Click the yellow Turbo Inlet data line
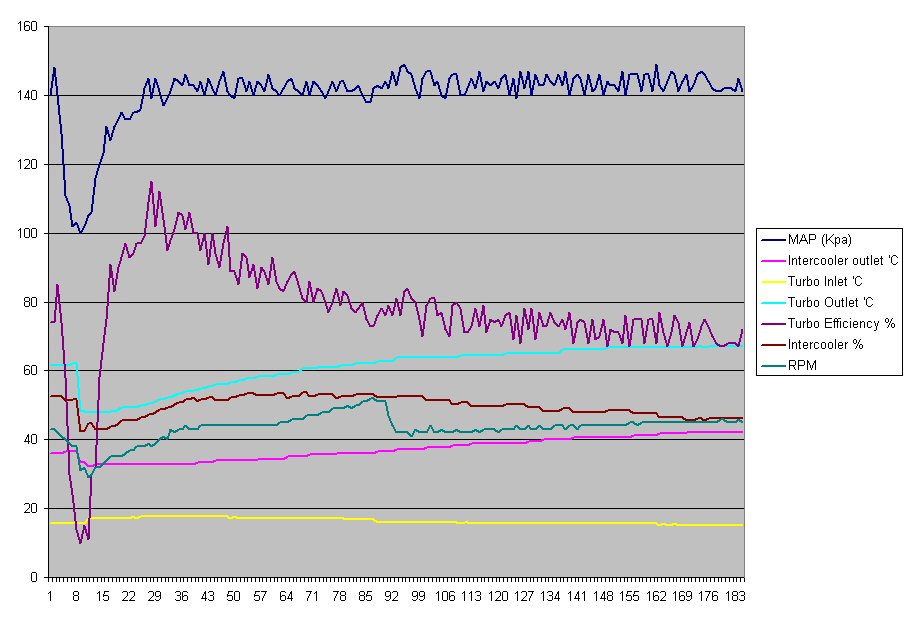 coord(400,521)
